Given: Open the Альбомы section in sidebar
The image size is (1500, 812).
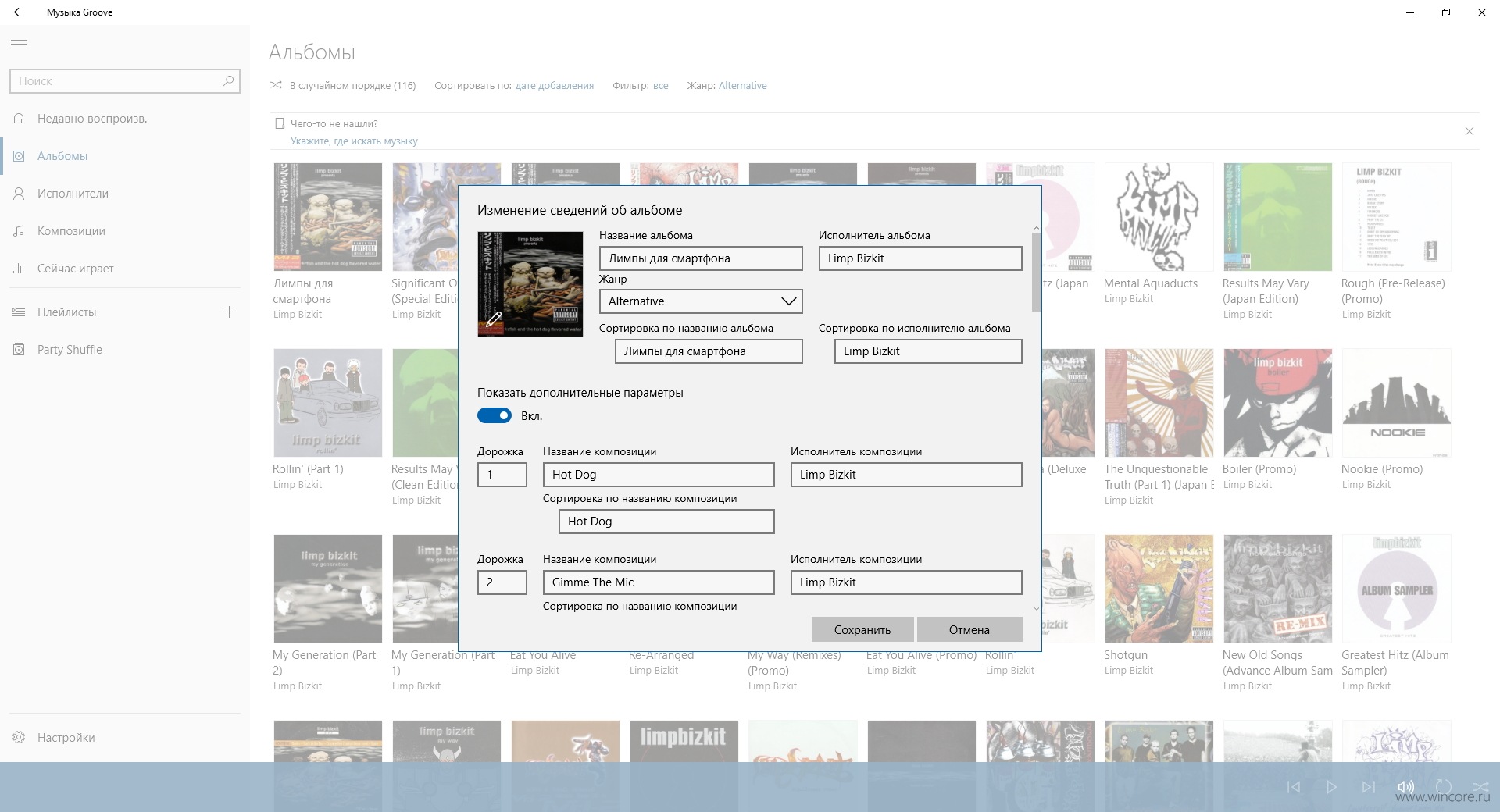Looking at the screenshot, I should click(x=125, y=156).
